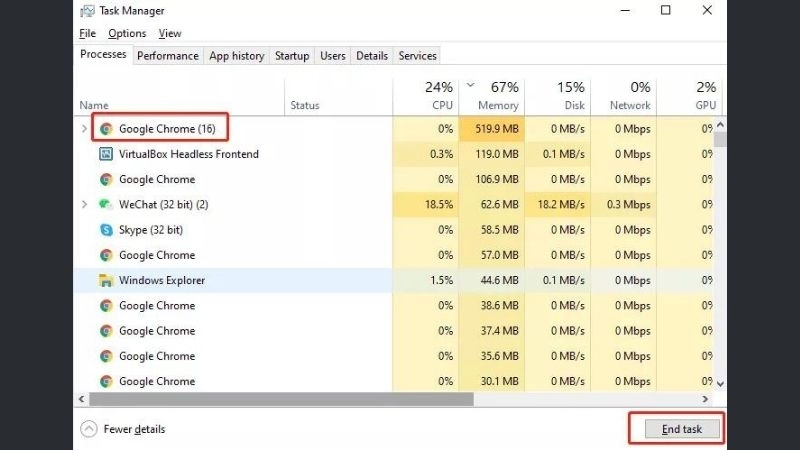Click the vertical scrollbar thumb
Image resolution: width=800 pixels, height=450 pixels.
tap(720, 139)
